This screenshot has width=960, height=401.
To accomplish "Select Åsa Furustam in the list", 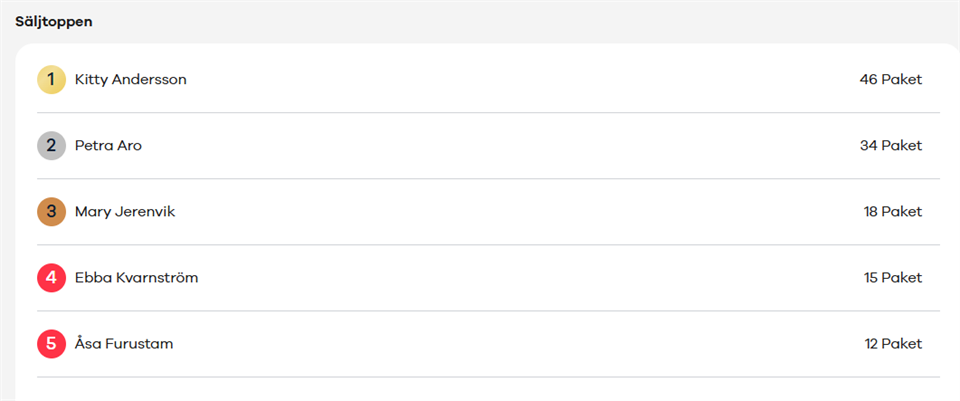I will [x=124, y=343].
